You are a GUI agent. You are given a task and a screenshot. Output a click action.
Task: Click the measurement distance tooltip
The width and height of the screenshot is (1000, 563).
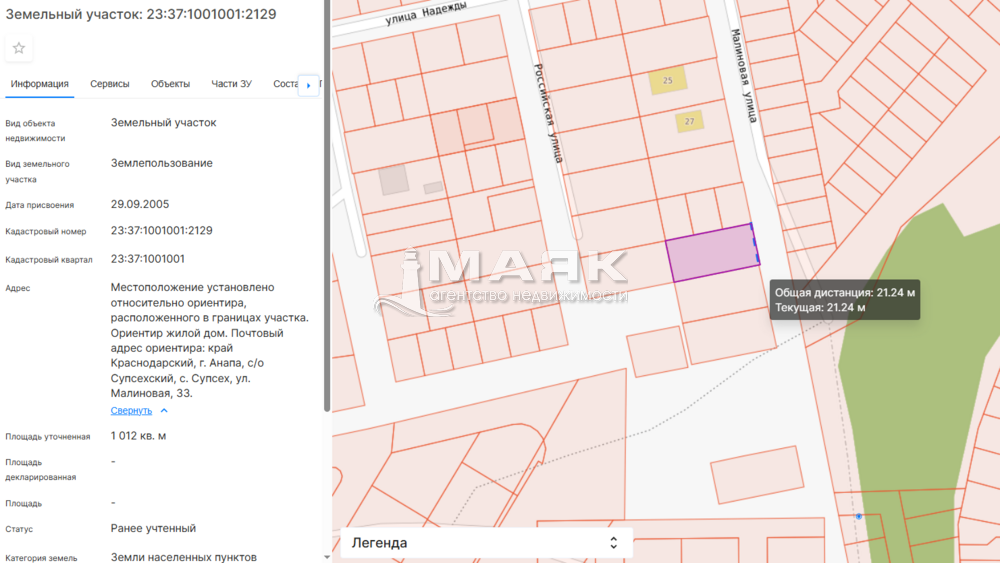pos(845,300)
